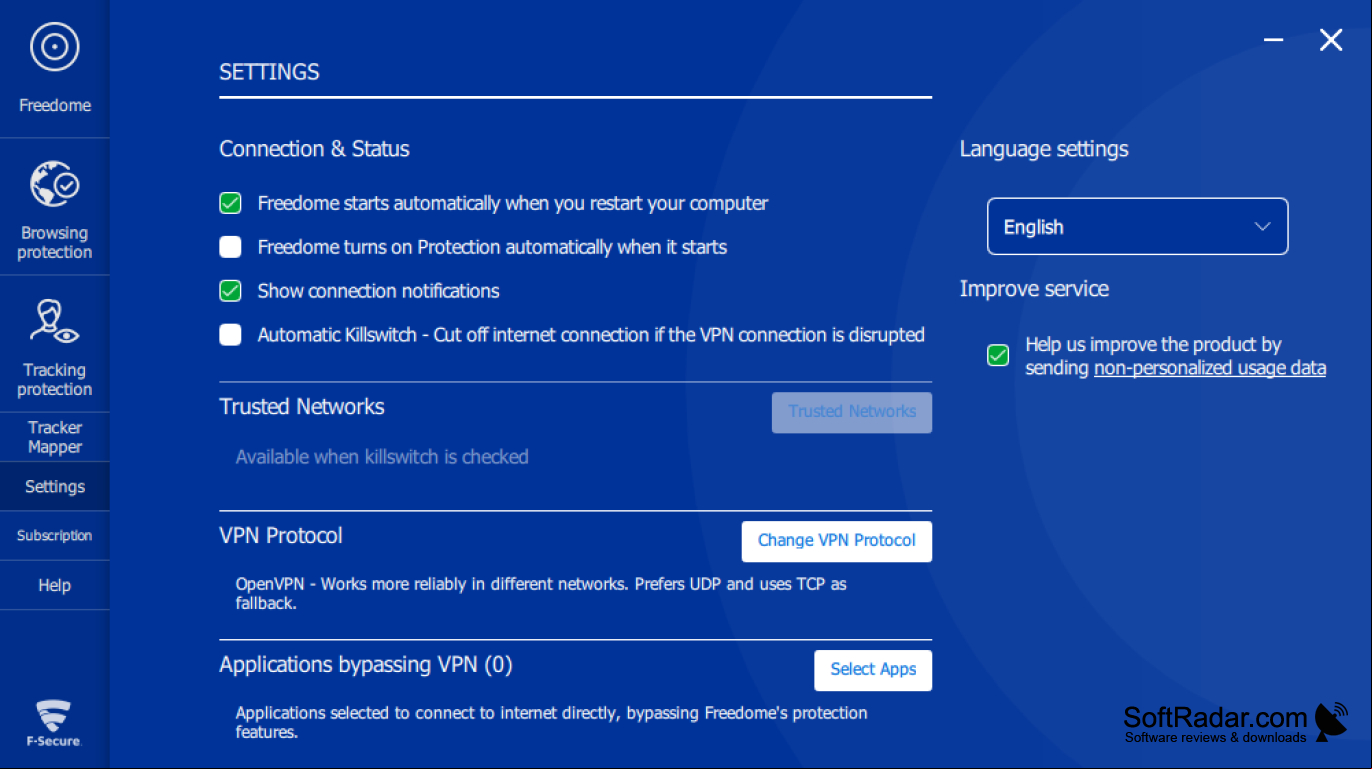Close the Freedome window
The image size is (1372, 769).
1330,40
